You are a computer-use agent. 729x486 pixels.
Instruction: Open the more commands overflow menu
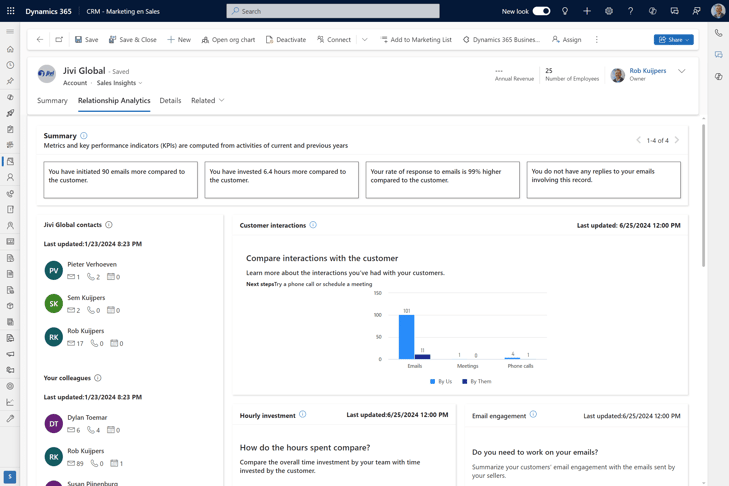coord(596,40)
